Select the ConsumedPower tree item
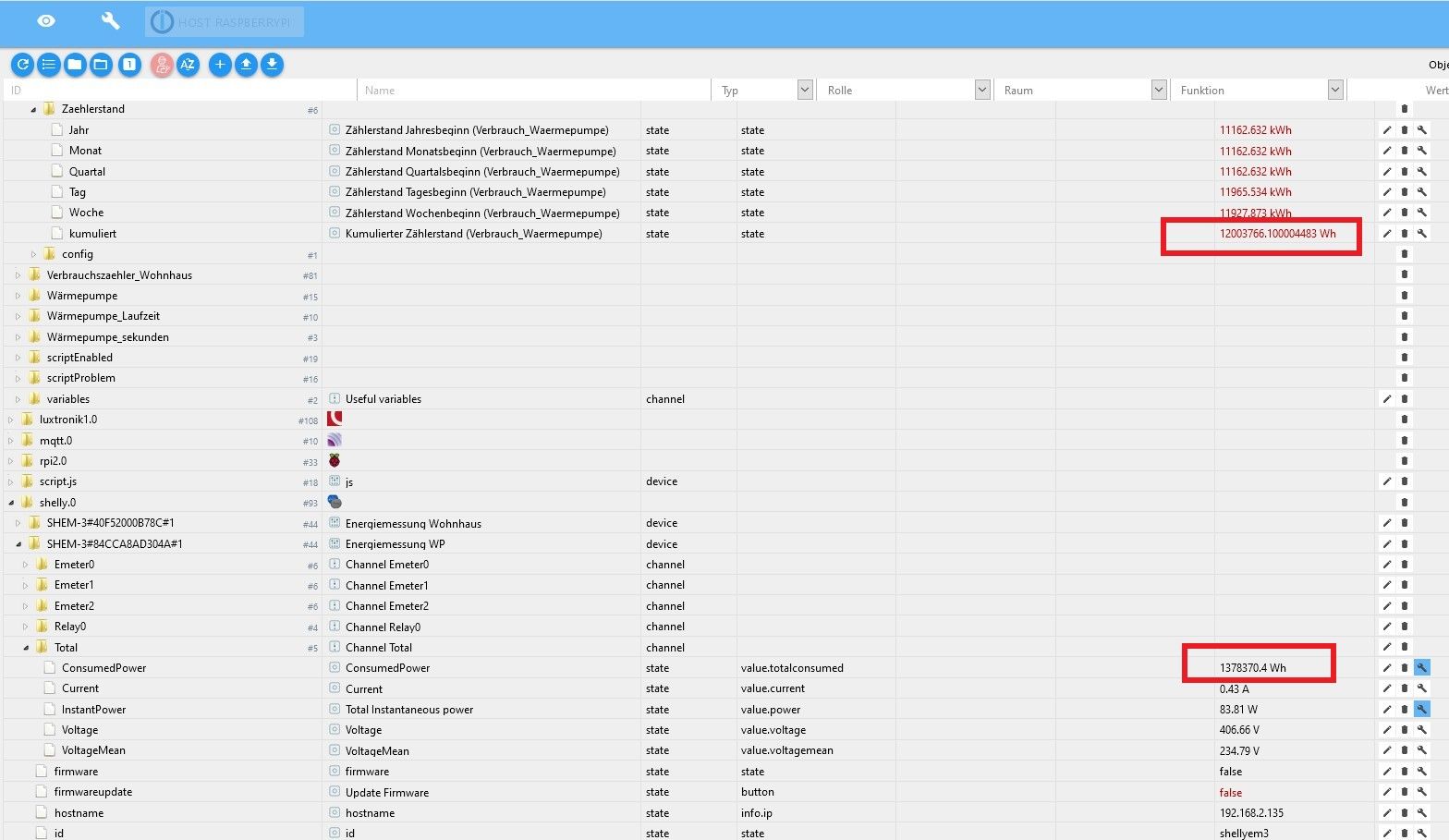1449x840 pixels. pos(103,667)
